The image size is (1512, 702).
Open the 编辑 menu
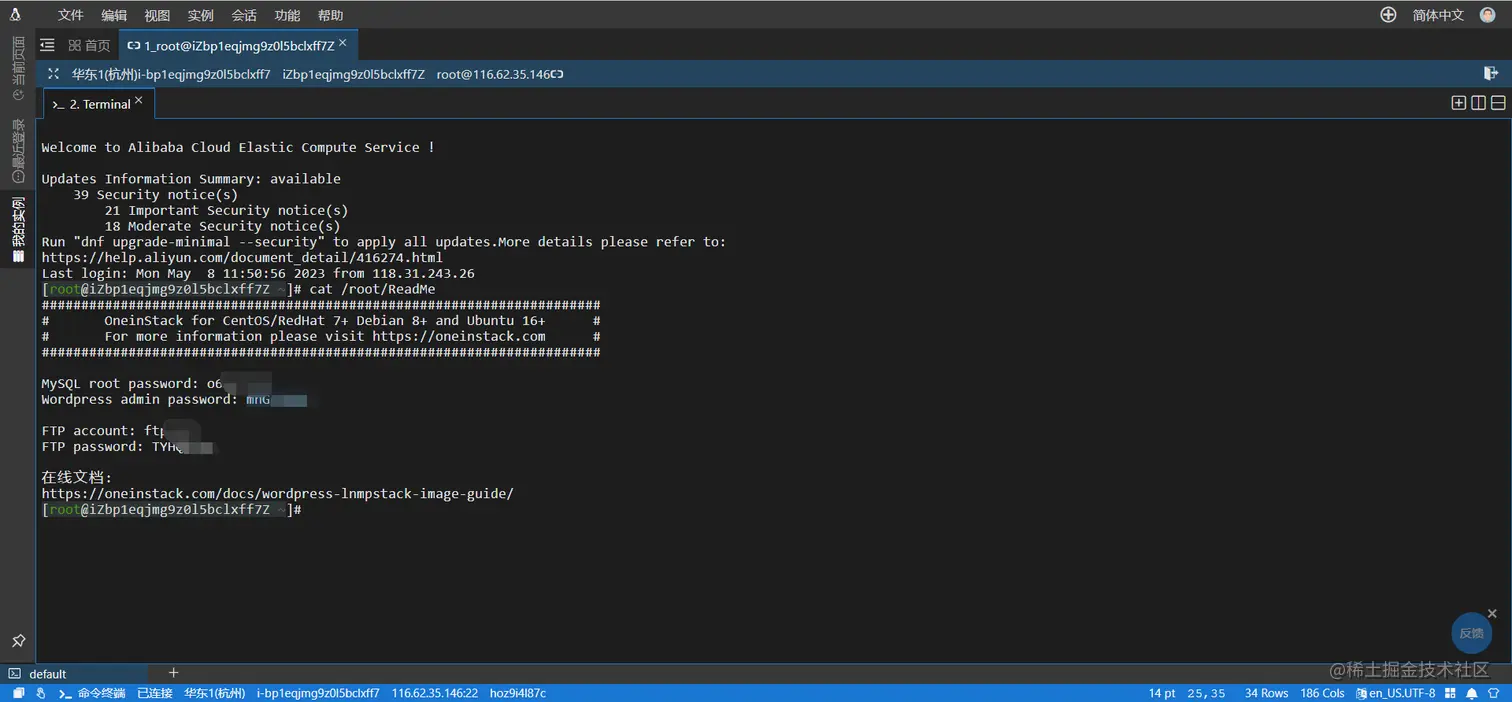point(114,15)
